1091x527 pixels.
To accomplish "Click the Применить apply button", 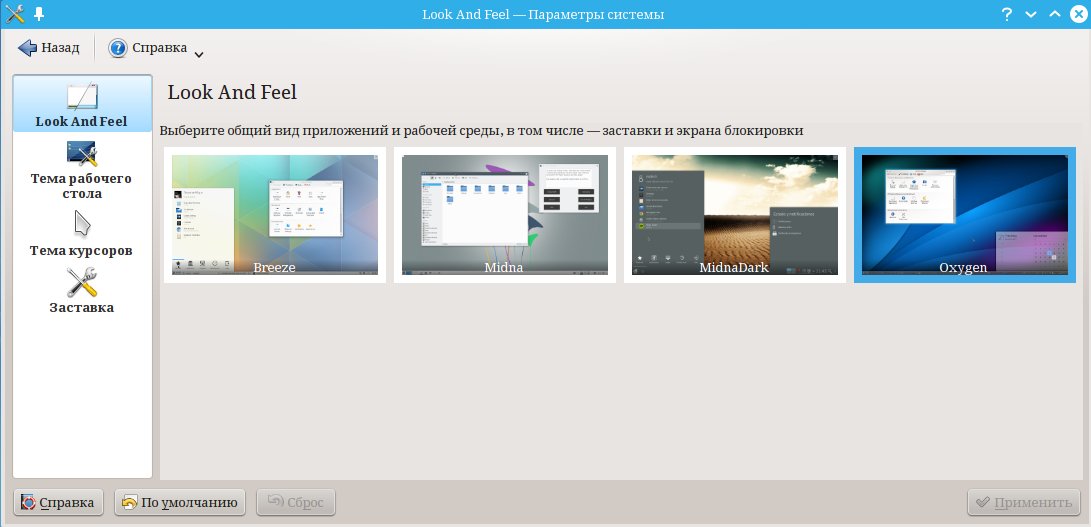I will (x=1023, y=502).
